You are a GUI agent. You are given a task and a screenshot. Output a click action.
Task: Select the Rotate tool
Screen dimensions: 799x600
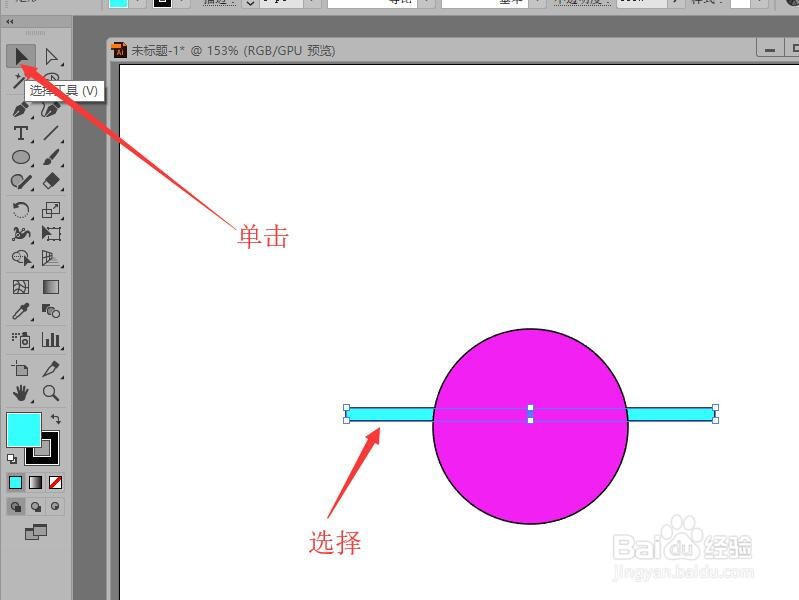(21, 210)
